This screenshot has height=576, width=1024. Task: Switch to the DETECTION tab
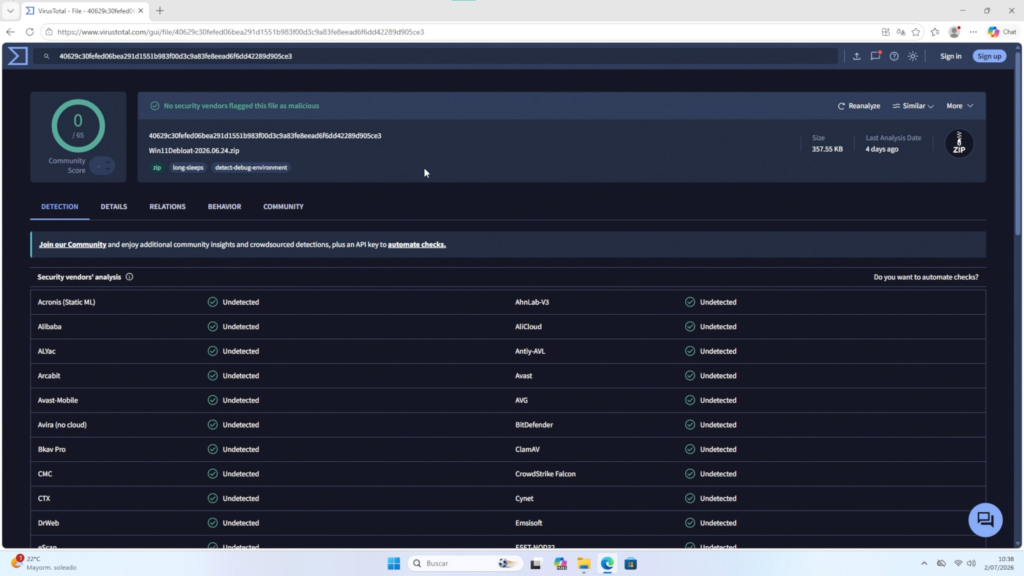point(59,206)
